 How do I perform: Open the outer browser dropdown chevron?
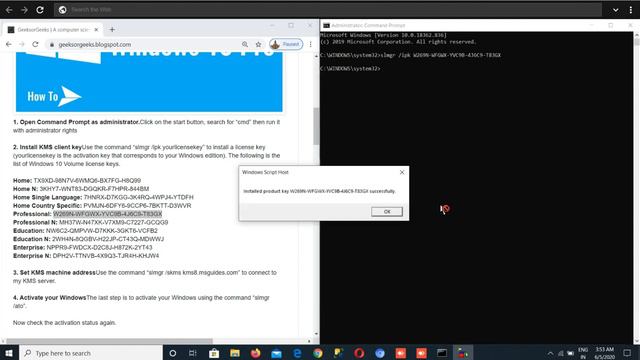616,9
